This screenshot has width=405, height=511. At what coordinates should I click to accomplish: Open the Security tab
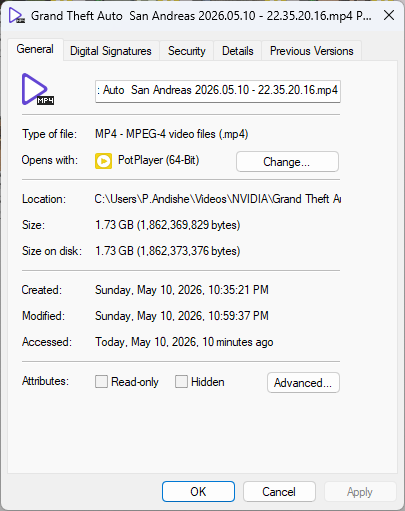[186, 51]
